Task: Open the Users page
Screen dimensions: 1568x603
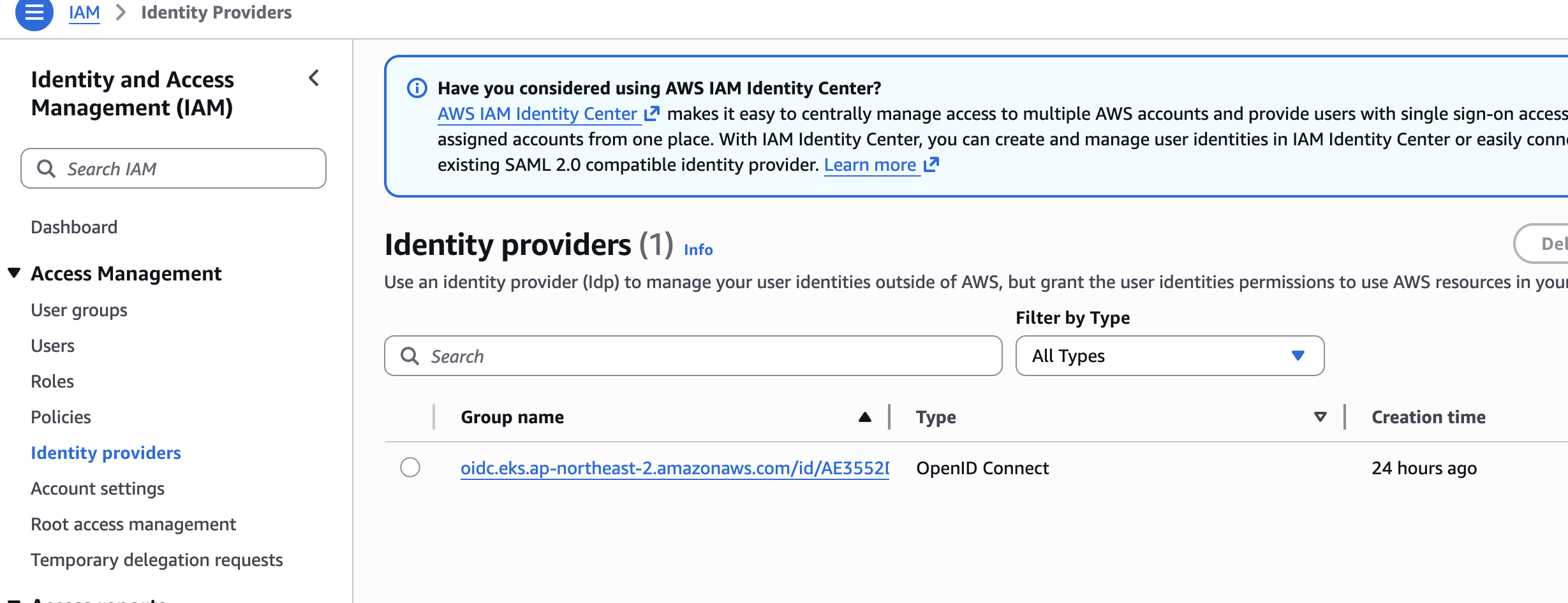Action: pos(52,345)
